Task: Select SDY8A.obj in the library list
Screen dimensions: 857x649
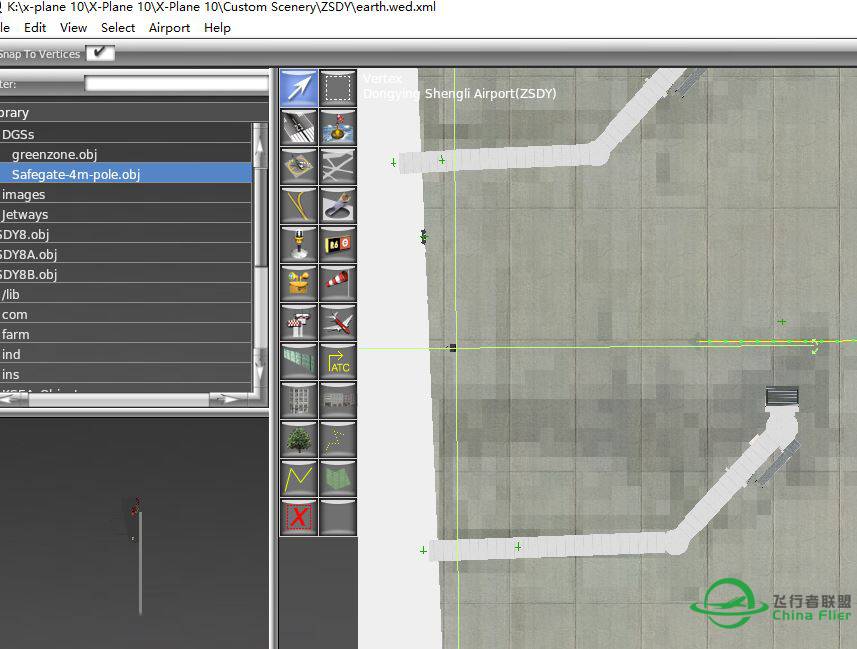Action: (x=126, y=254)
